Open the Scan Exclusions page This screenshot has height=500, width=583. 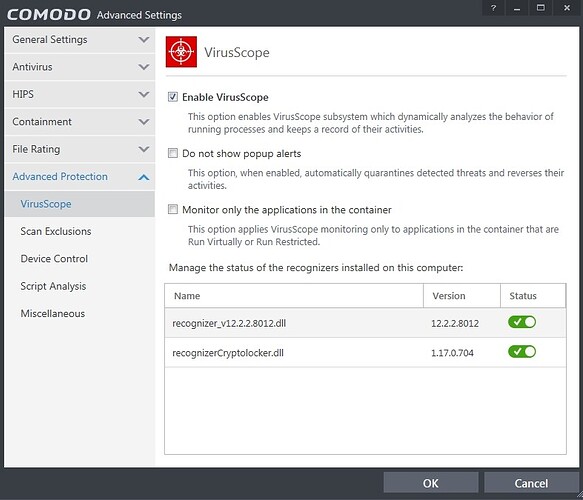56,231
